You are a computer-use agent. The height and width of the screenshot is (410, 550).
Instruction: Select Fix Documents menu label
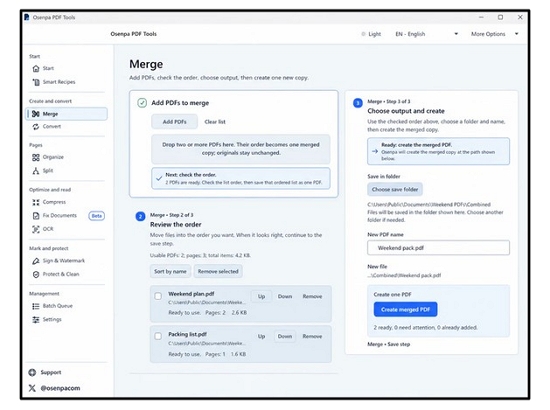(60, 216)
